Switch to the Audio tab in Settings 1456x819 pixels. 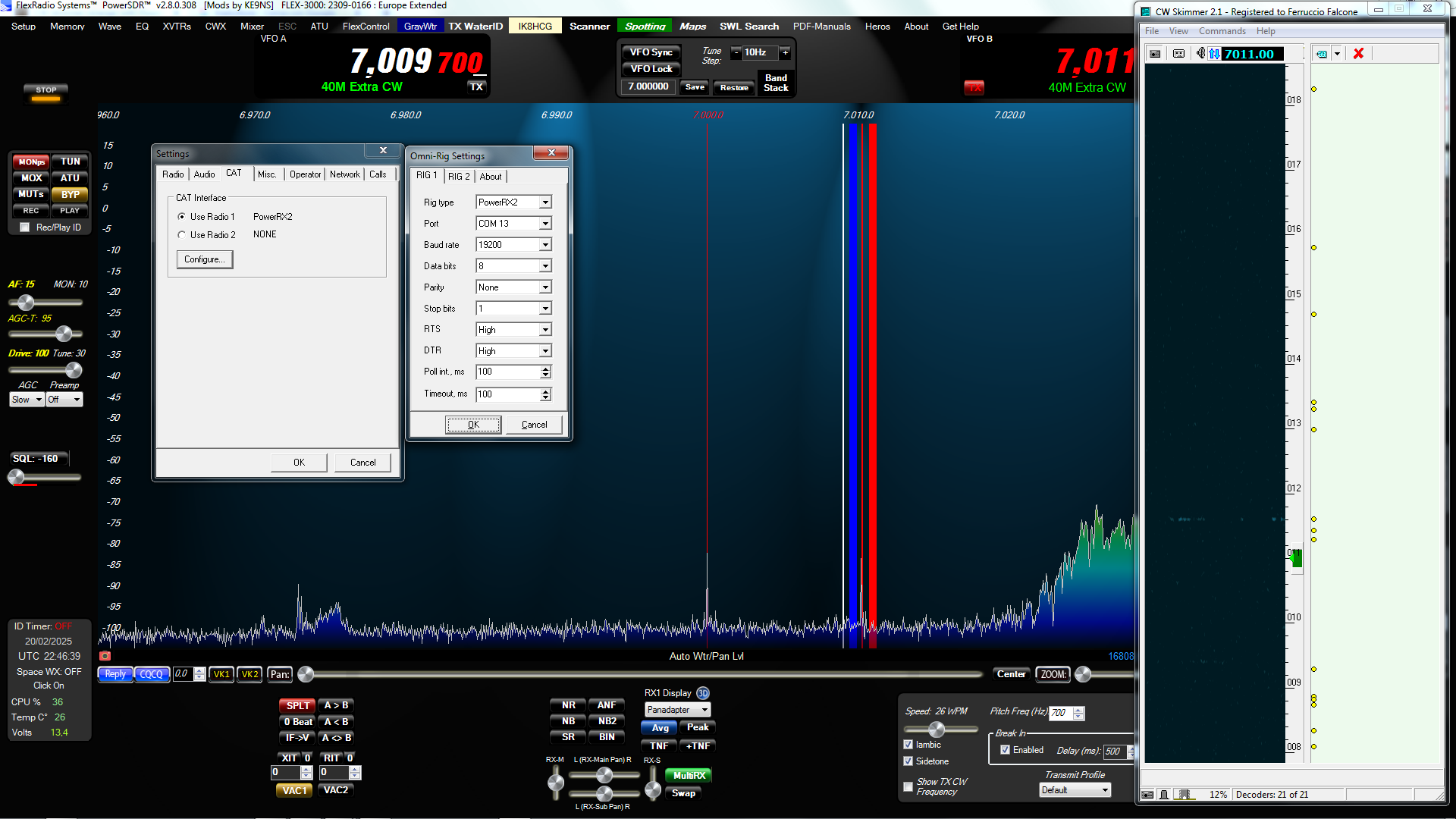205,174
